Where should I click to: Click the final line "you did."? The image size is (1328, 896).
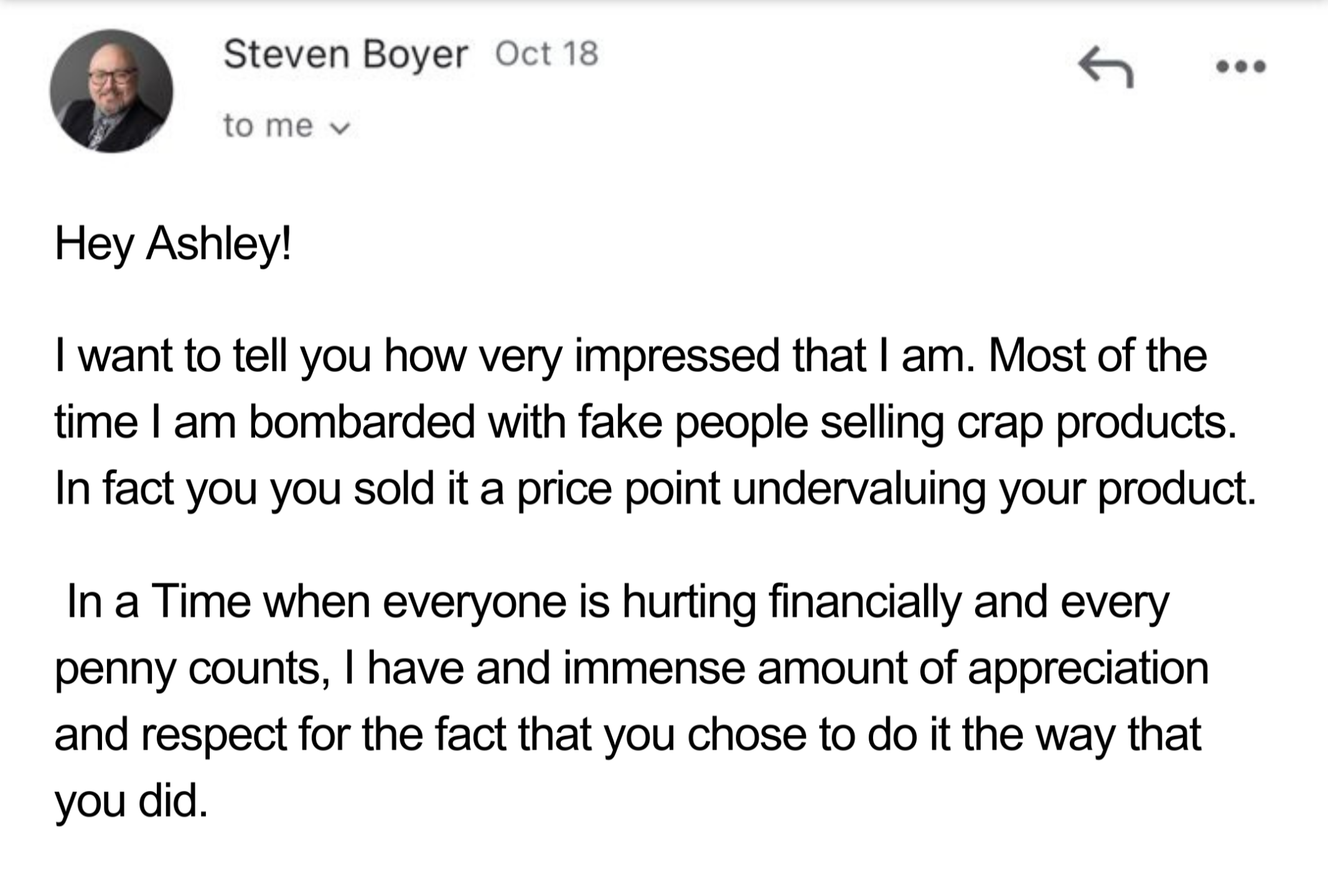131,801
